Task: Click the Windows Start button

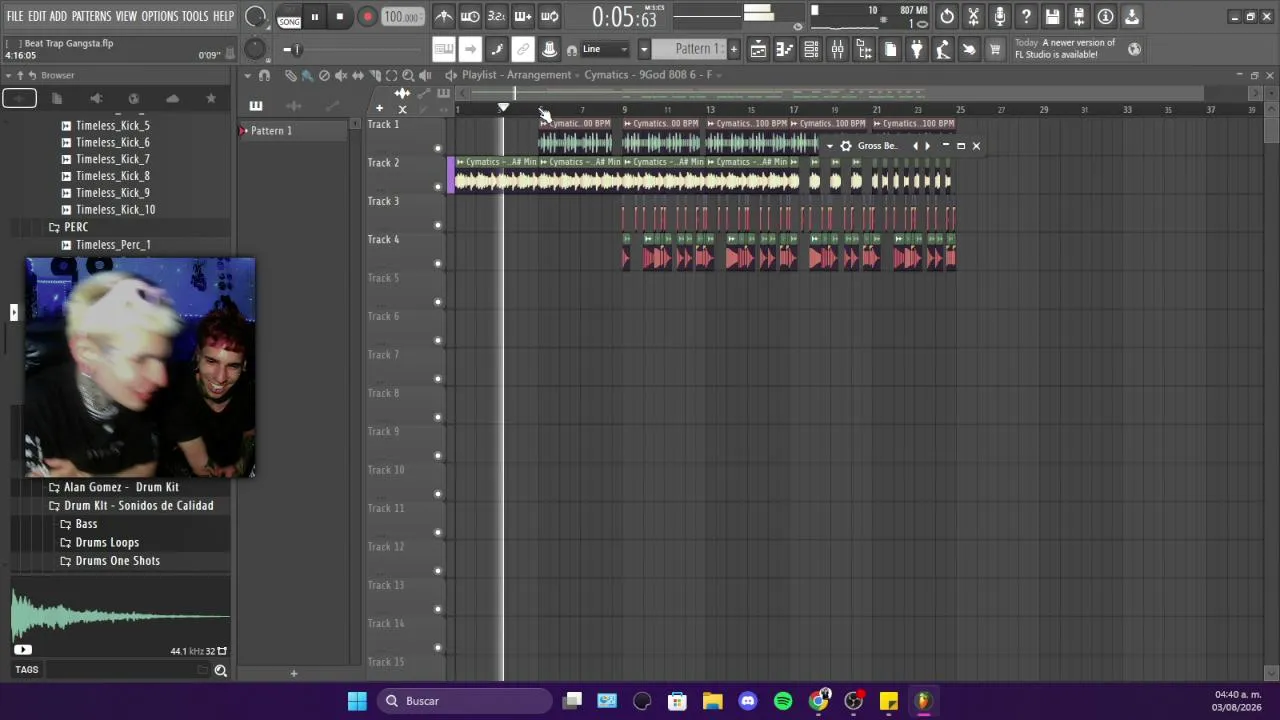Action: [357, 701]
